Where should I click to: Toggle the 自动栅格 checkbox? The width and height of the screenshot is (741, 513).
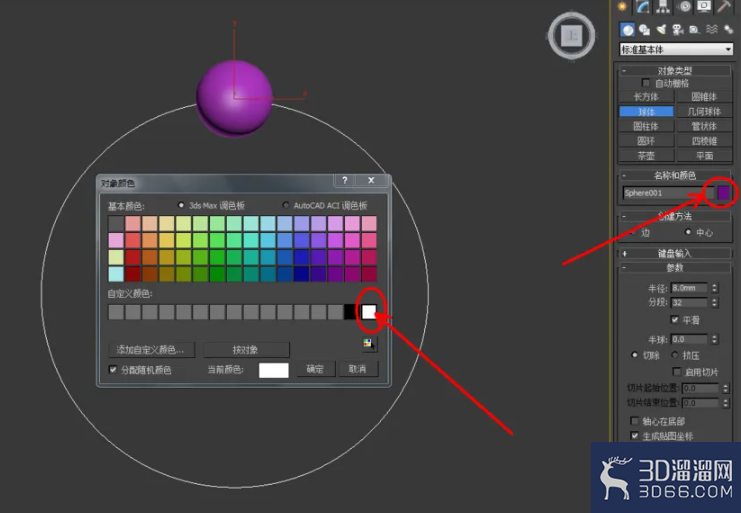(x=646, y=83)
